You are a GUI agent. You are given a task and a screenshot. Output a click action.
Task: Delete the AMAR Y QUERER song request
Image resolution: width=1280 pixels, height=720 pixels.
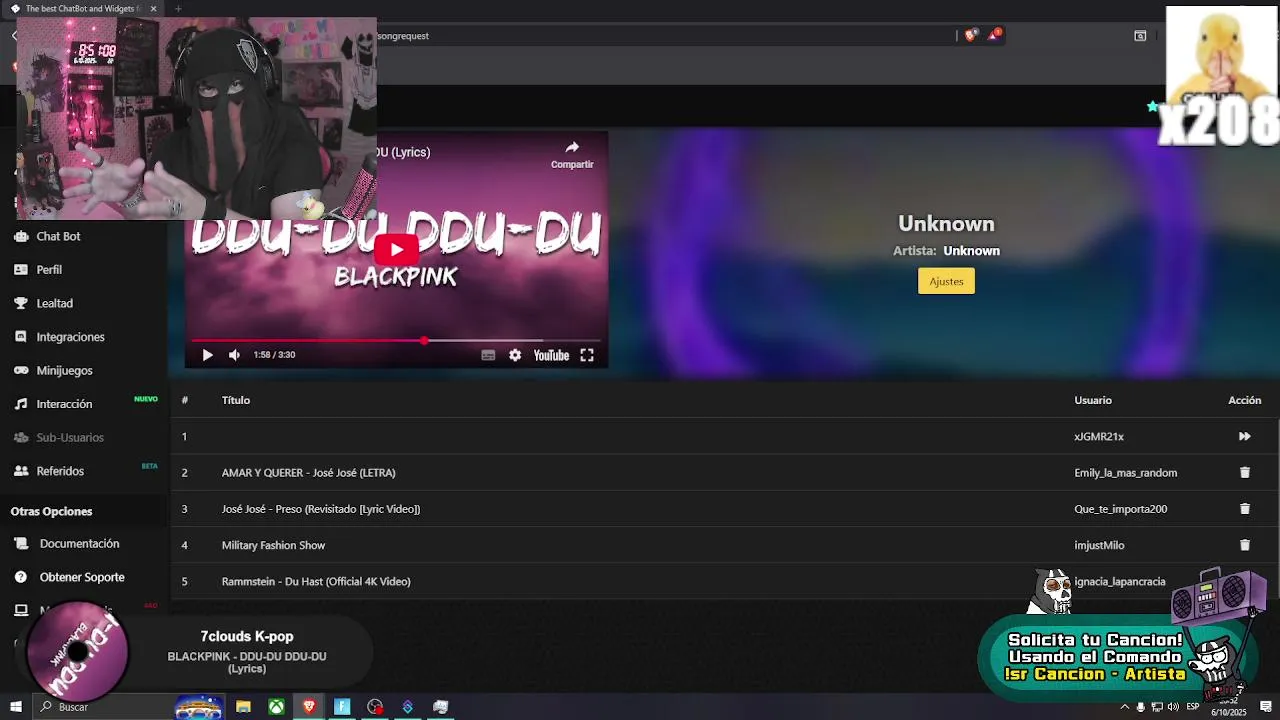pos(1245,472)
